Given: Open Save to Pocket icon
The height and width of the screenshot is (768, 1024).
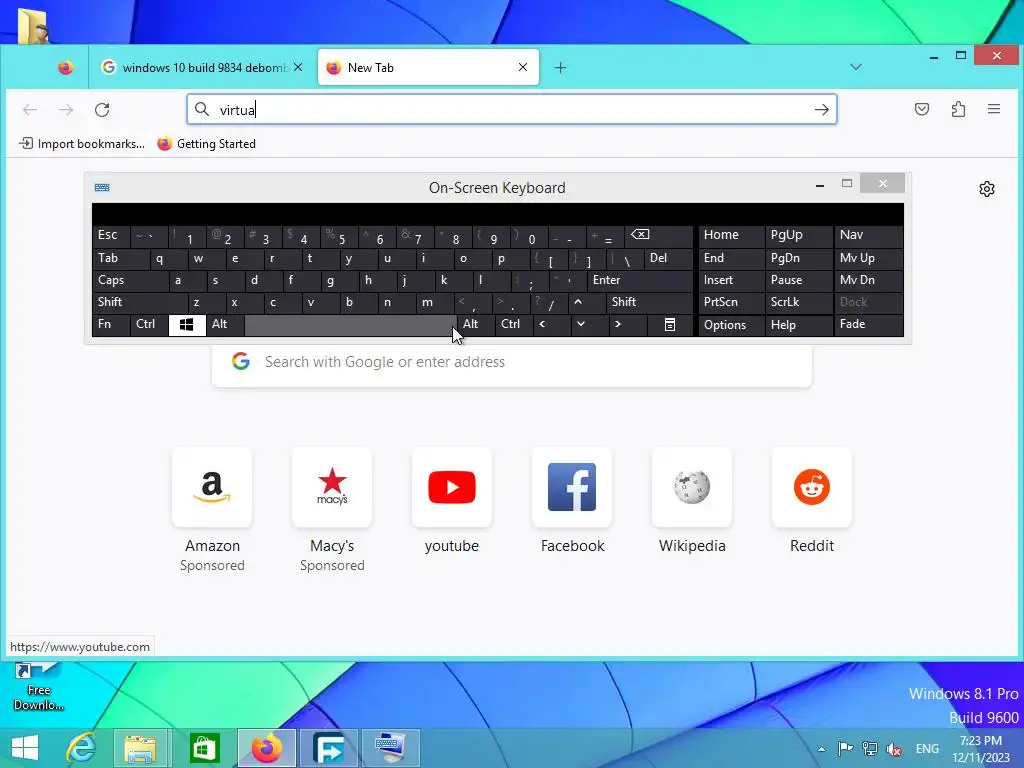Looking at the screenshot, I should click(921, 109).
